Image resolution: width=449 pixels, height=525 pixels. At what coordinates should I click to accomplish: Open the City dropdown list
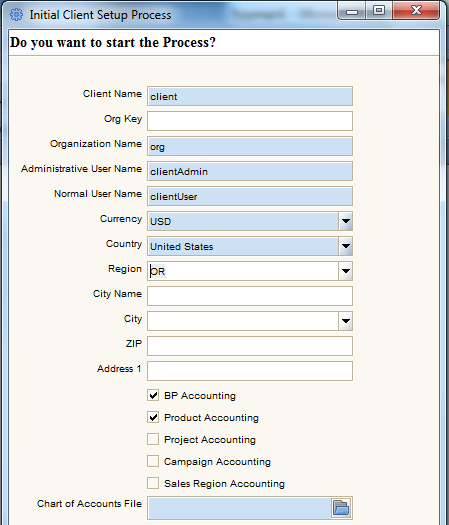click(x=346, y=321)
